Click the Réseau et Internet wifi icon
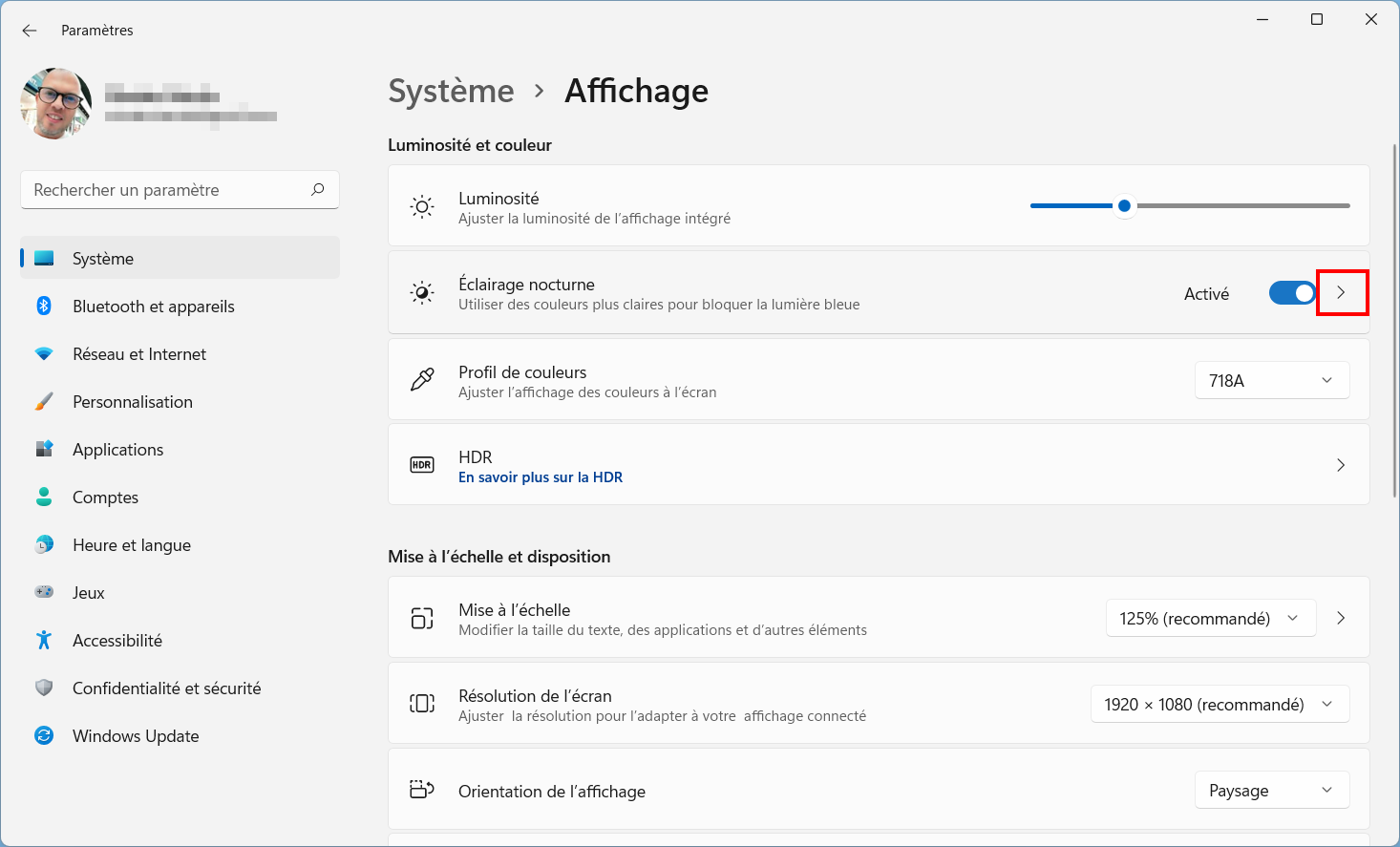Image resolution: width=1400 pixels, height=847 pixels. (44, 353)
